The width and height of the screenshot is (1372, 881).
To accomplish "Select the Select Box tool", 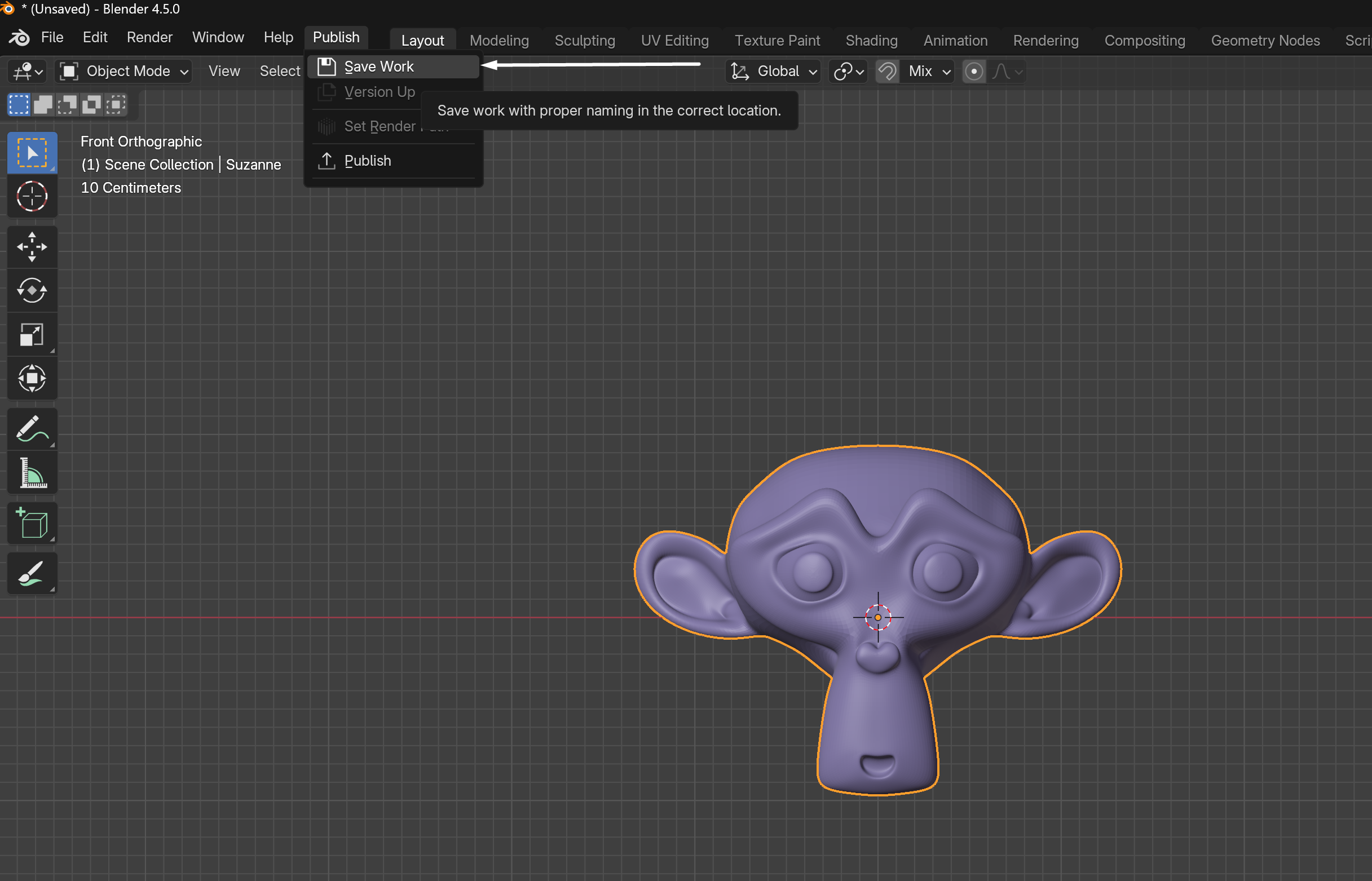I will pos(32,153).
